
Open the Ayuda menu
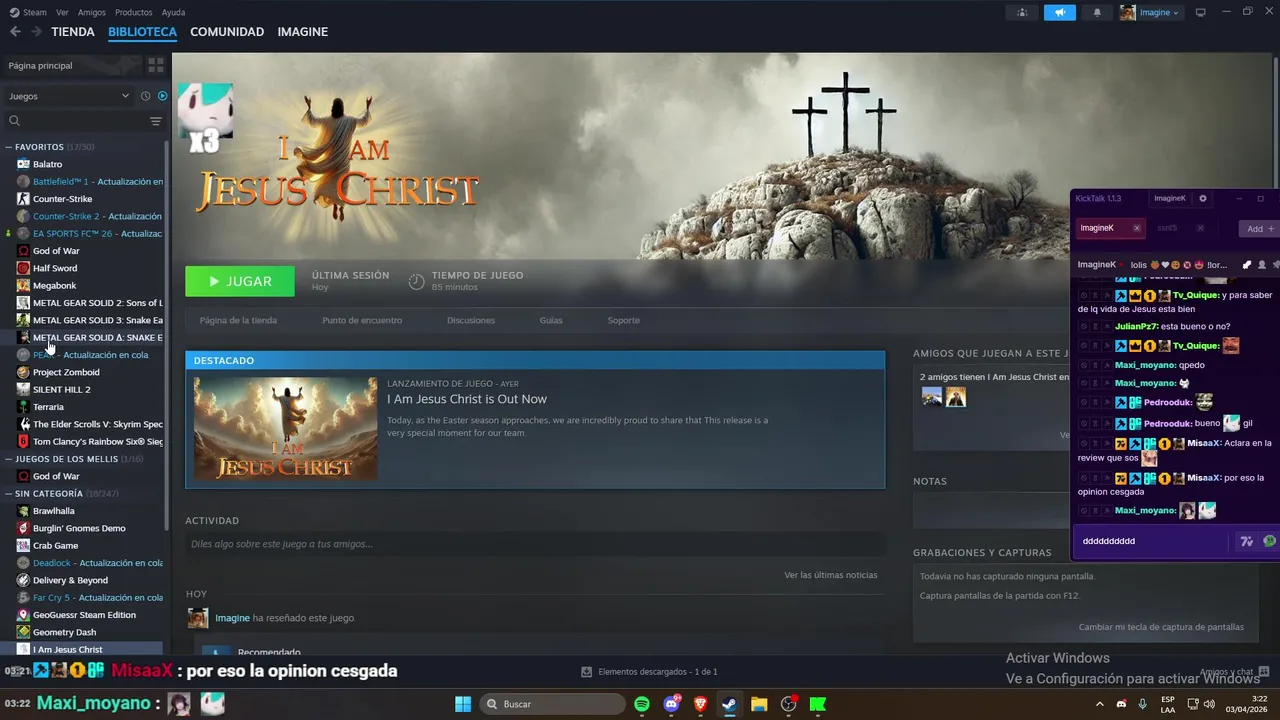(173, 12)
